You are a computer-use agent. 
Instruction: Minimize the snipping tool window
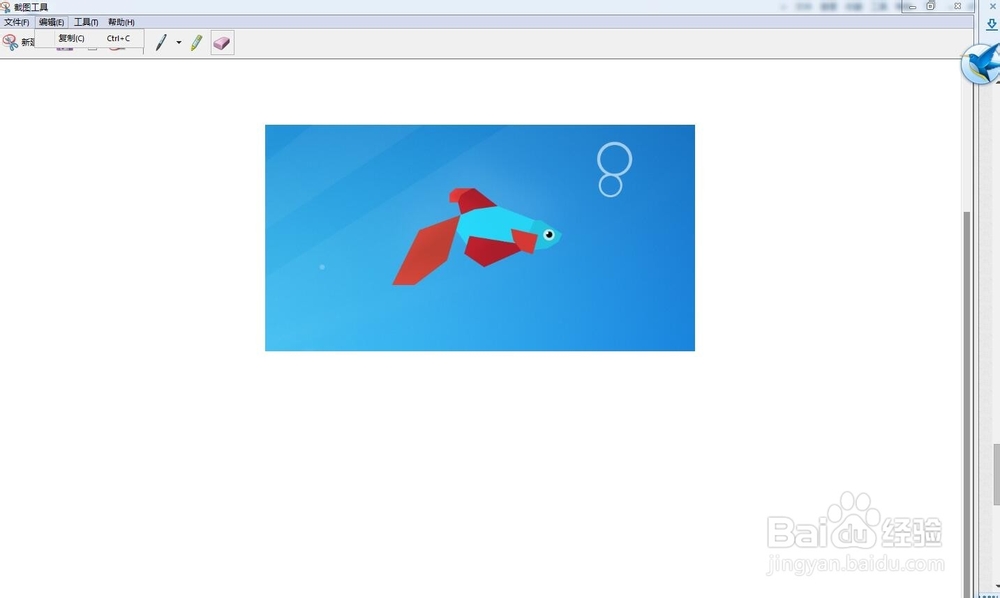(912, 6)
